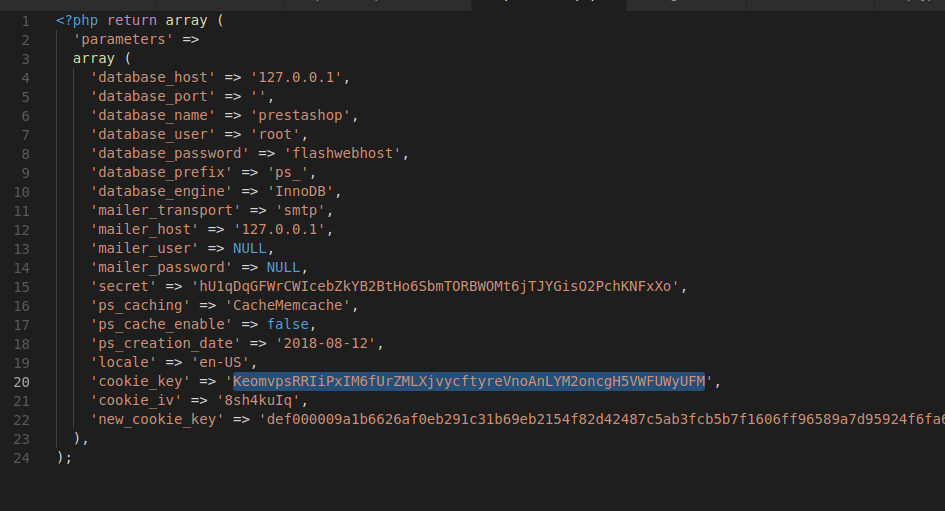This screenshot has height=511, width=945.
Task: Click the return keyword on line 1
Action: (x=132, y=20)
